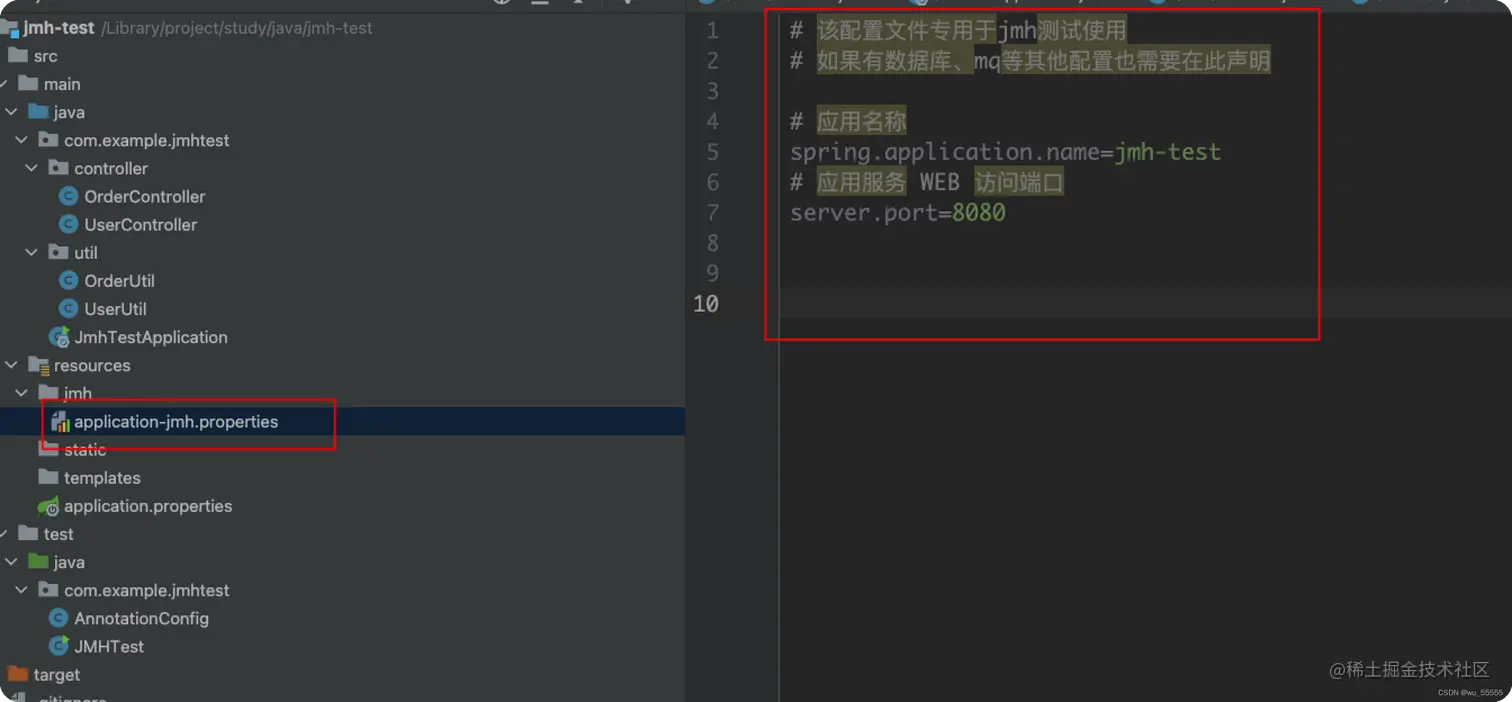
Task: Open JmhTestApplication main class
Action: [x=150, y=337]
